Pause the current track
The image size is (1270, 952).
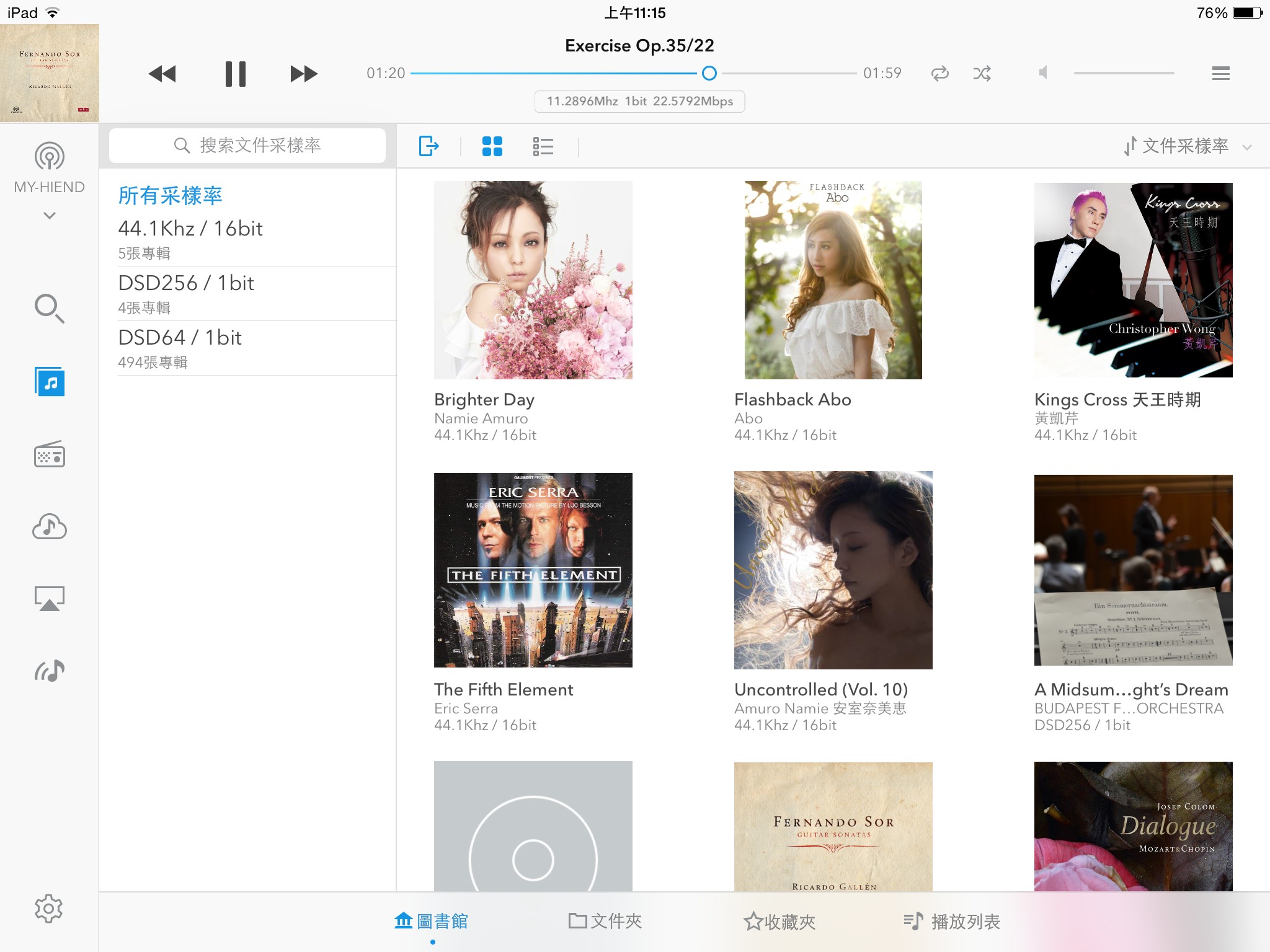click(236, 74)
